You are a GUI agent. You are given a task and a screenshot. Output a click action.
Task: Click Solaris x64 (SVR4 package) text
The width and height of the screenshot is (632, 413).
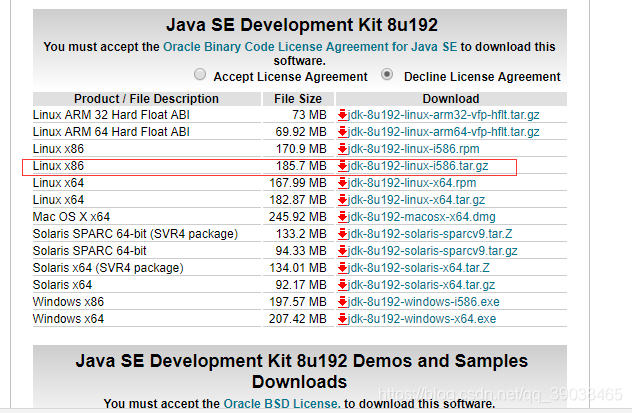[108, 268]
